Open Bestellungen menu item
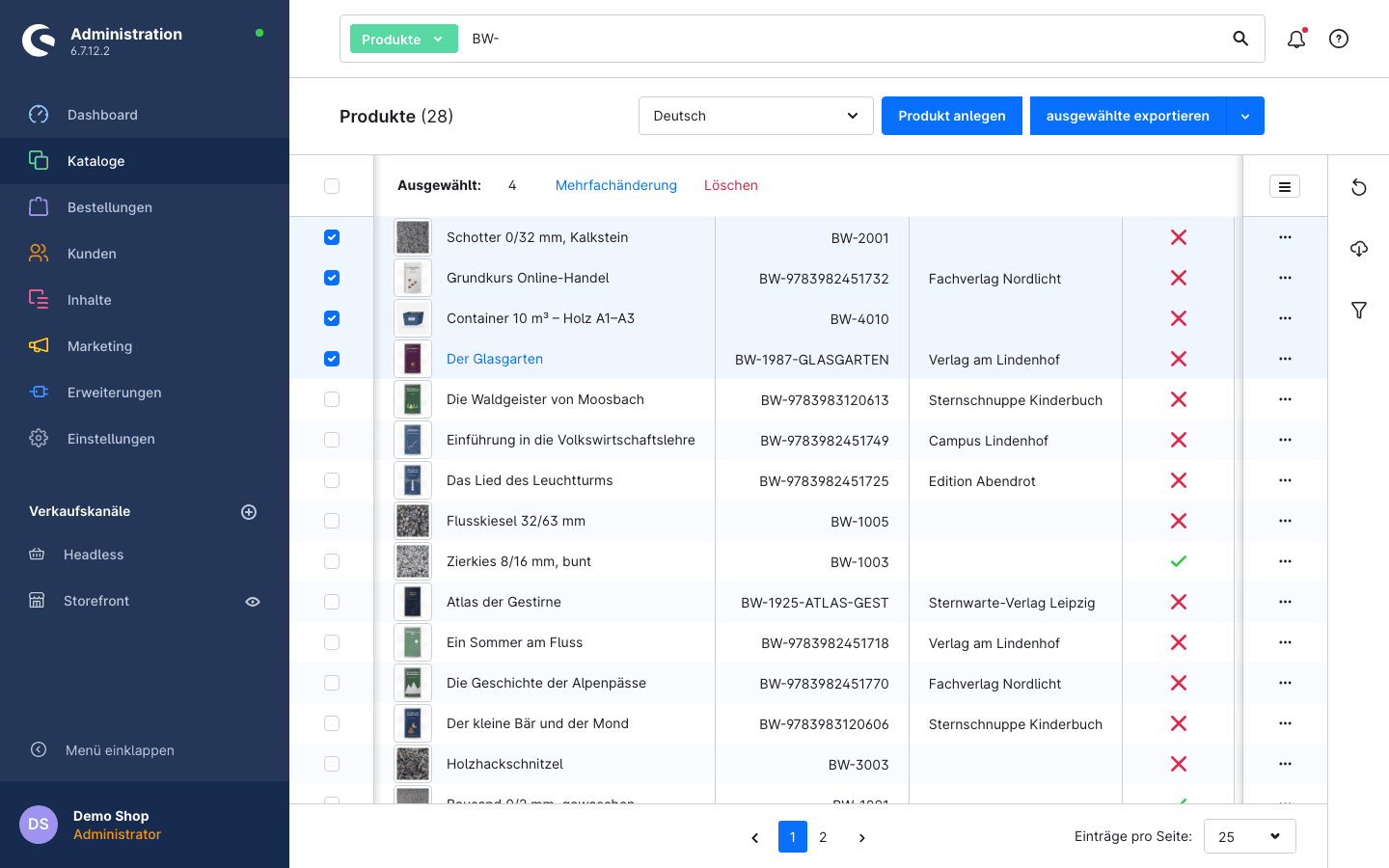This screenshot has height=868, width=1389. 145,207
